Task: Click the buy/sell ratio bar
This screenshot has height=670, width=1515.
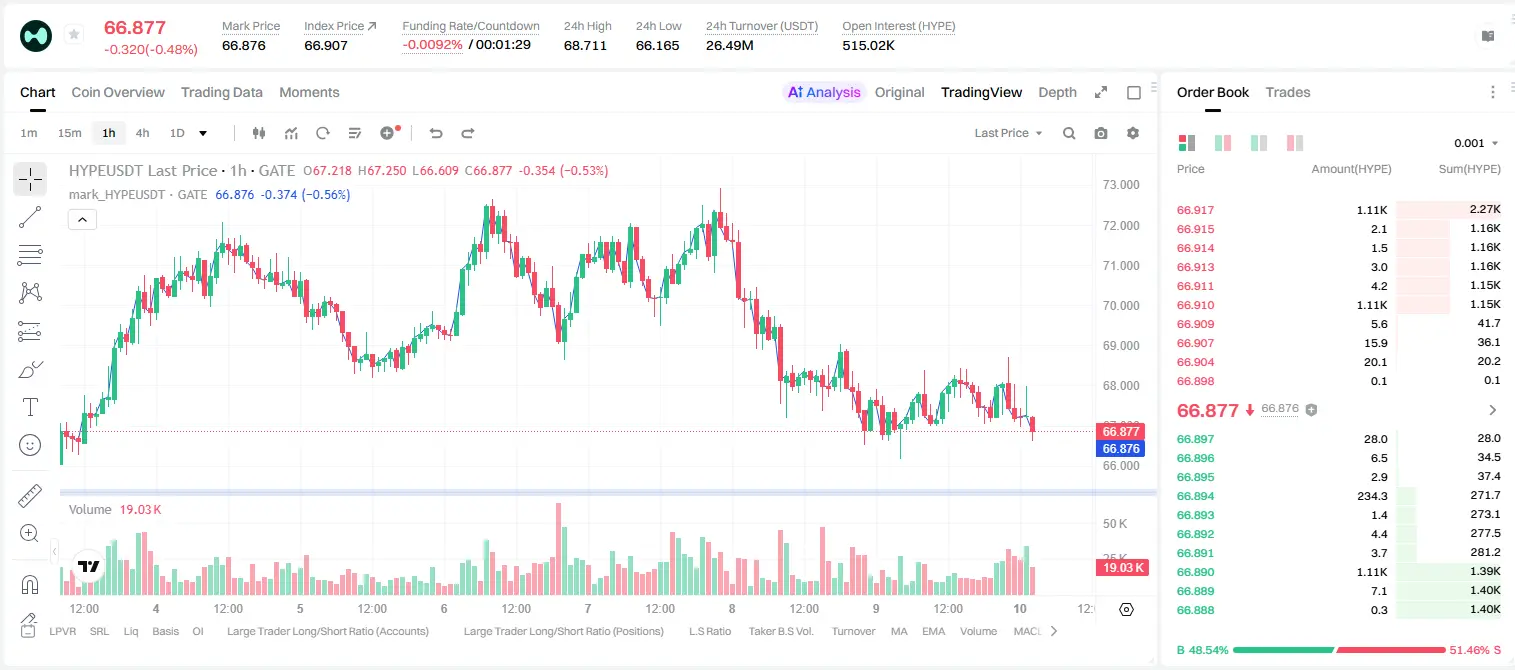Action: coord(1339,650)
